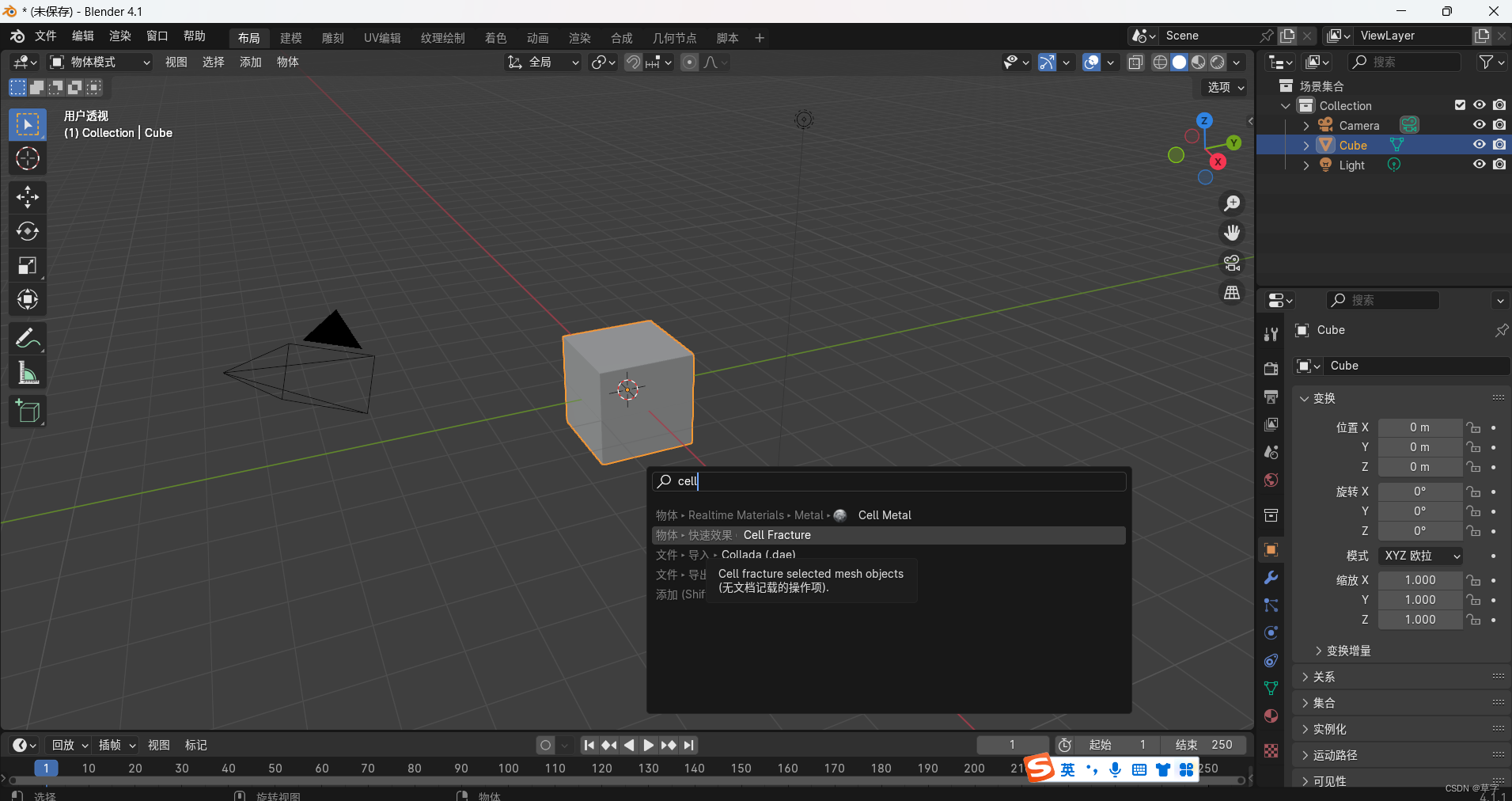Switch orthographic/perspective grid icon
The width and height of the screenshot is (1512, 801).
1232,293
